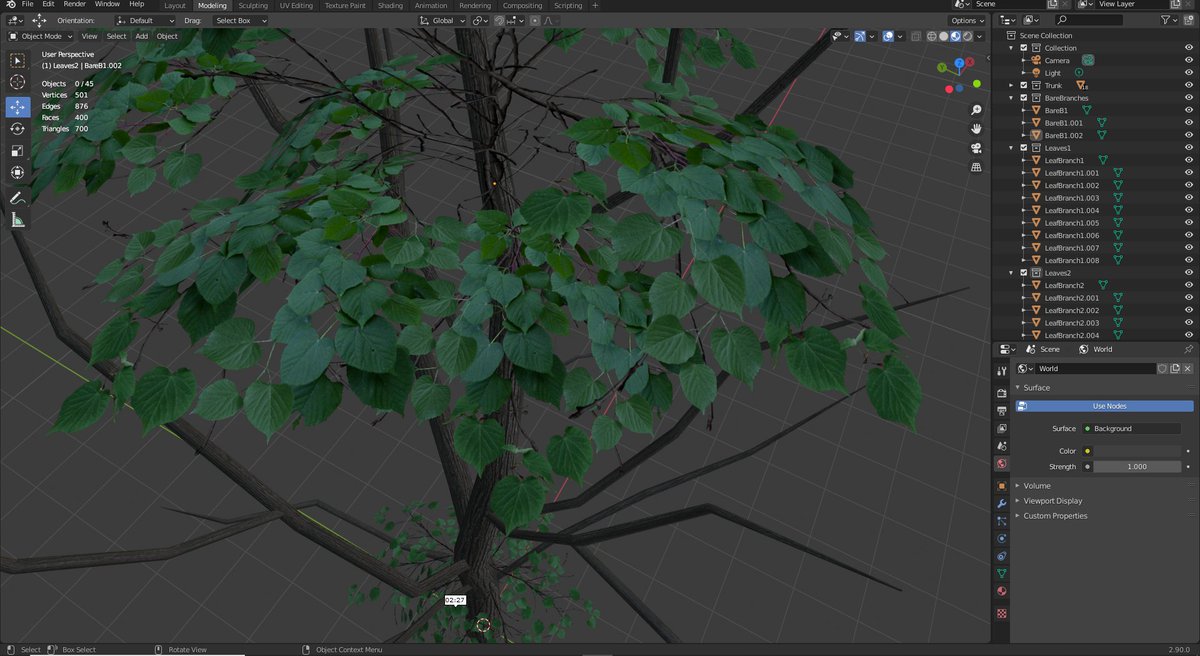
Task: Expand the Custom Properties panel
Action: [x=1055, y=516]
